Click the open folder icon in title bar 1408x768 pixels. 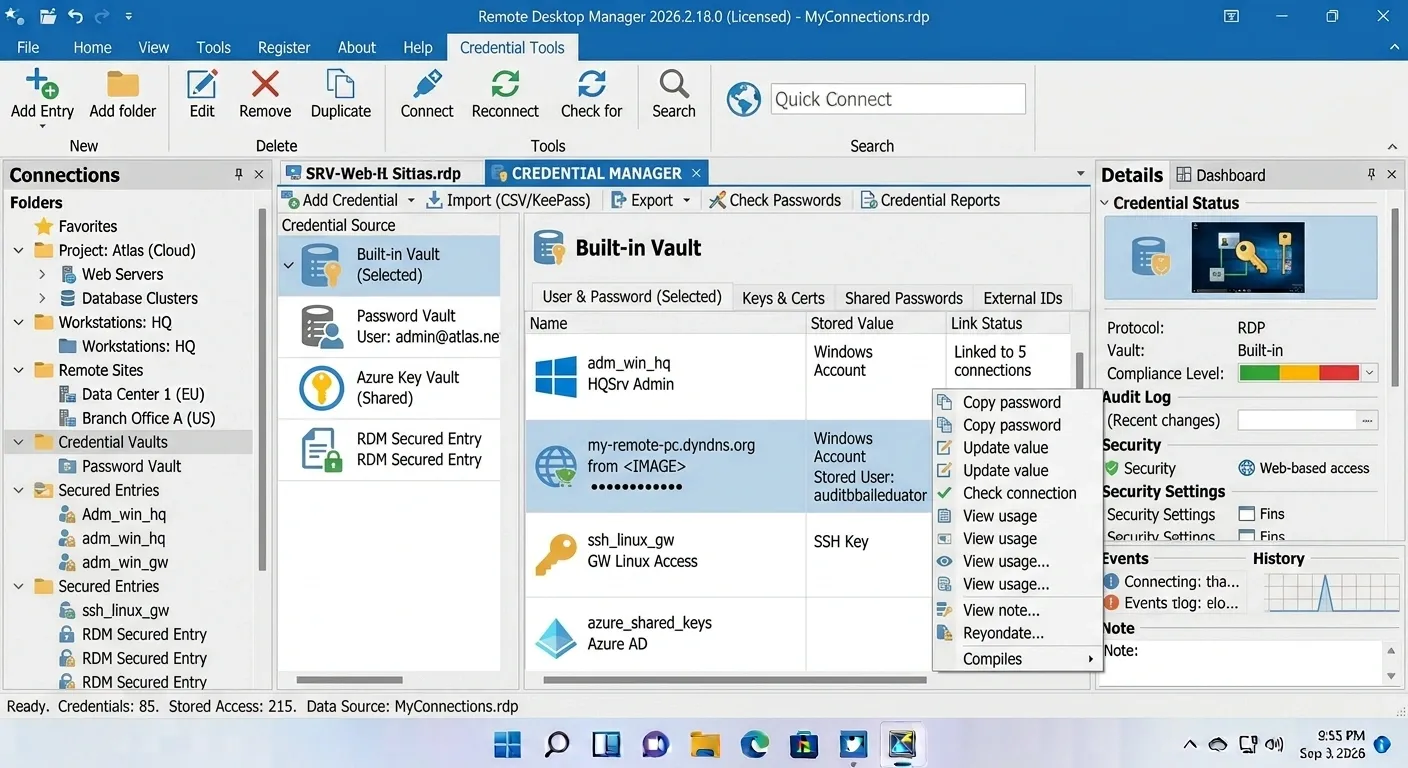(x=47, y=16)
